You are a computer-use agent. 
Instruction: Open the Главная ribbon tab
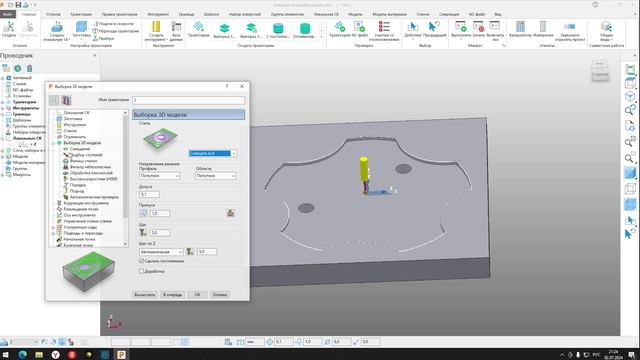[x=29, y=14]
